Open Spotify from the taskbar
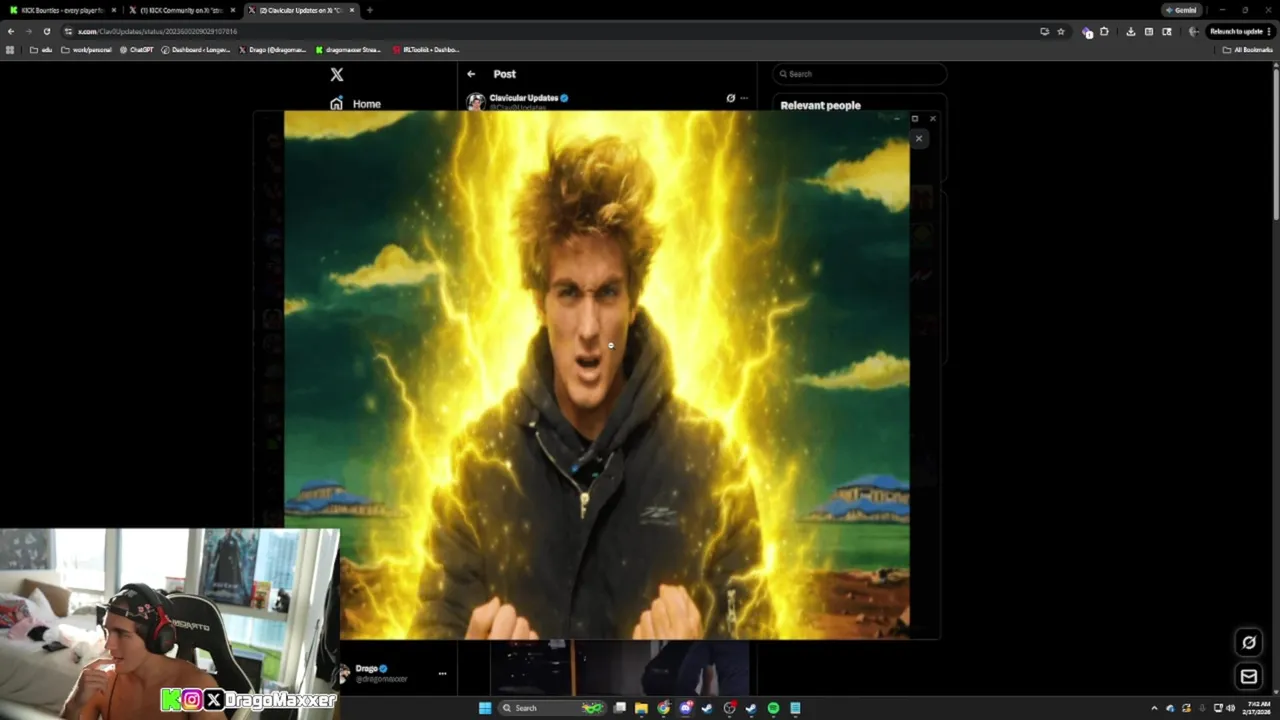 click(x=773, y=708)
